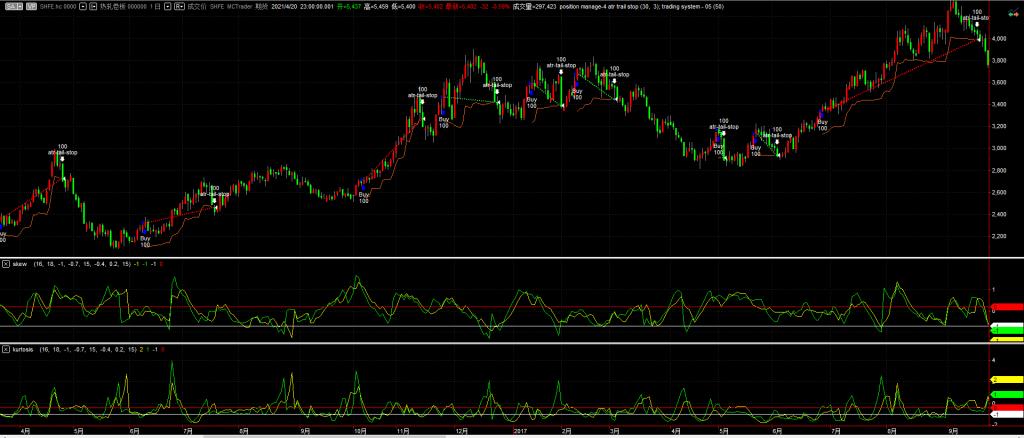This screenshot has width=1024, height=438.
Task: Click the green value marker on the kurtosis scale
Action: pyautogui.click(x=1007, y=395)
